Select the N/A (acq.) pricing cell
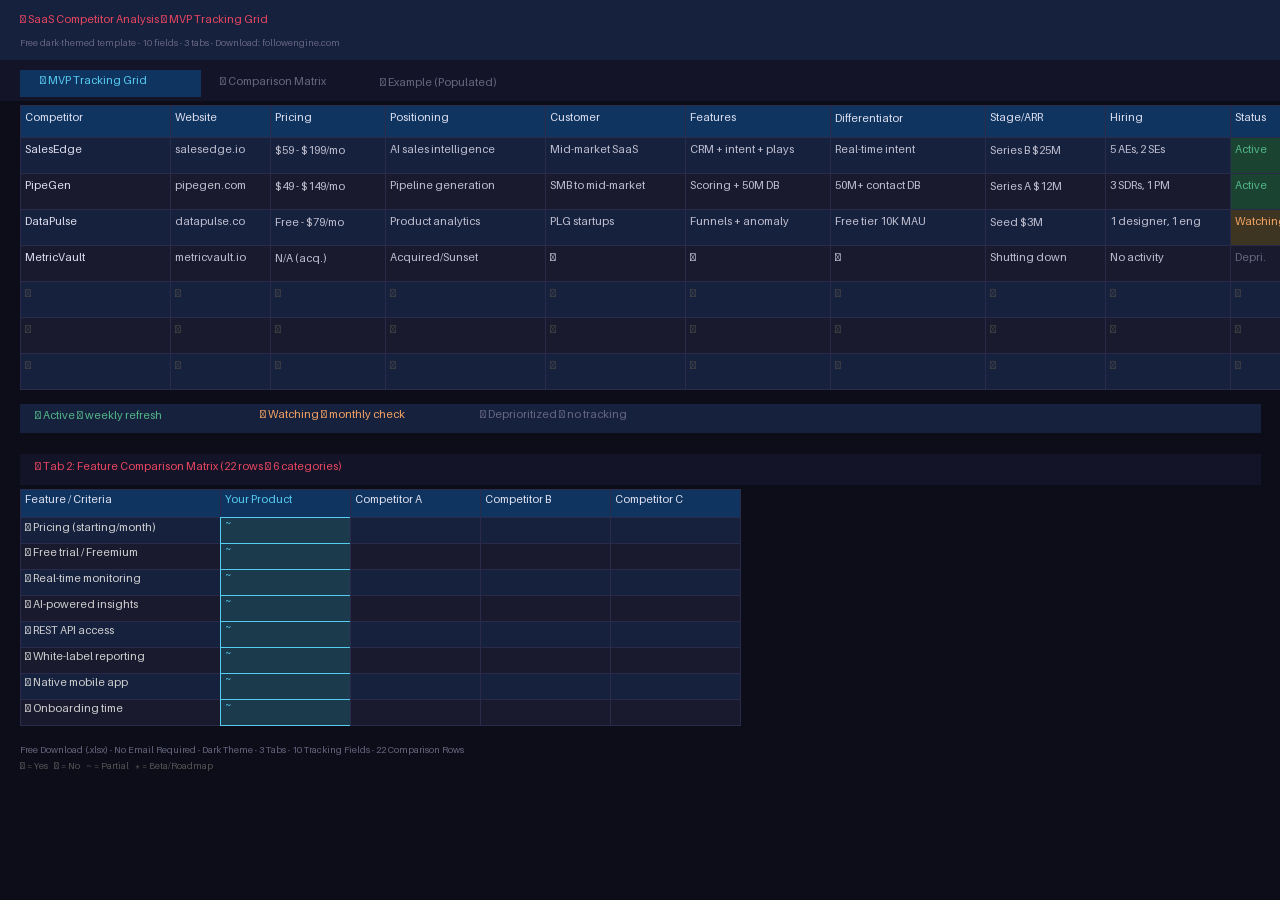Viewport: 1280px width, 900px height. click(327, 264)
